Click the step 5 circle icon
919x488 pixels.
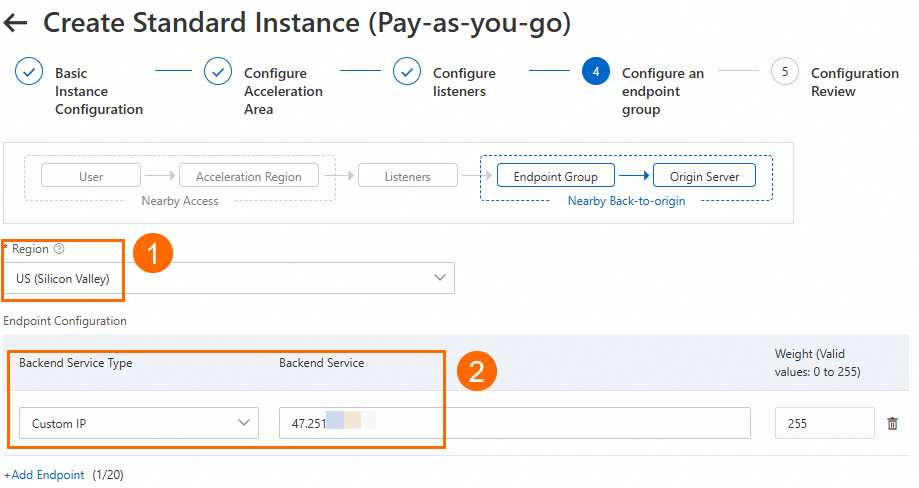785,72
